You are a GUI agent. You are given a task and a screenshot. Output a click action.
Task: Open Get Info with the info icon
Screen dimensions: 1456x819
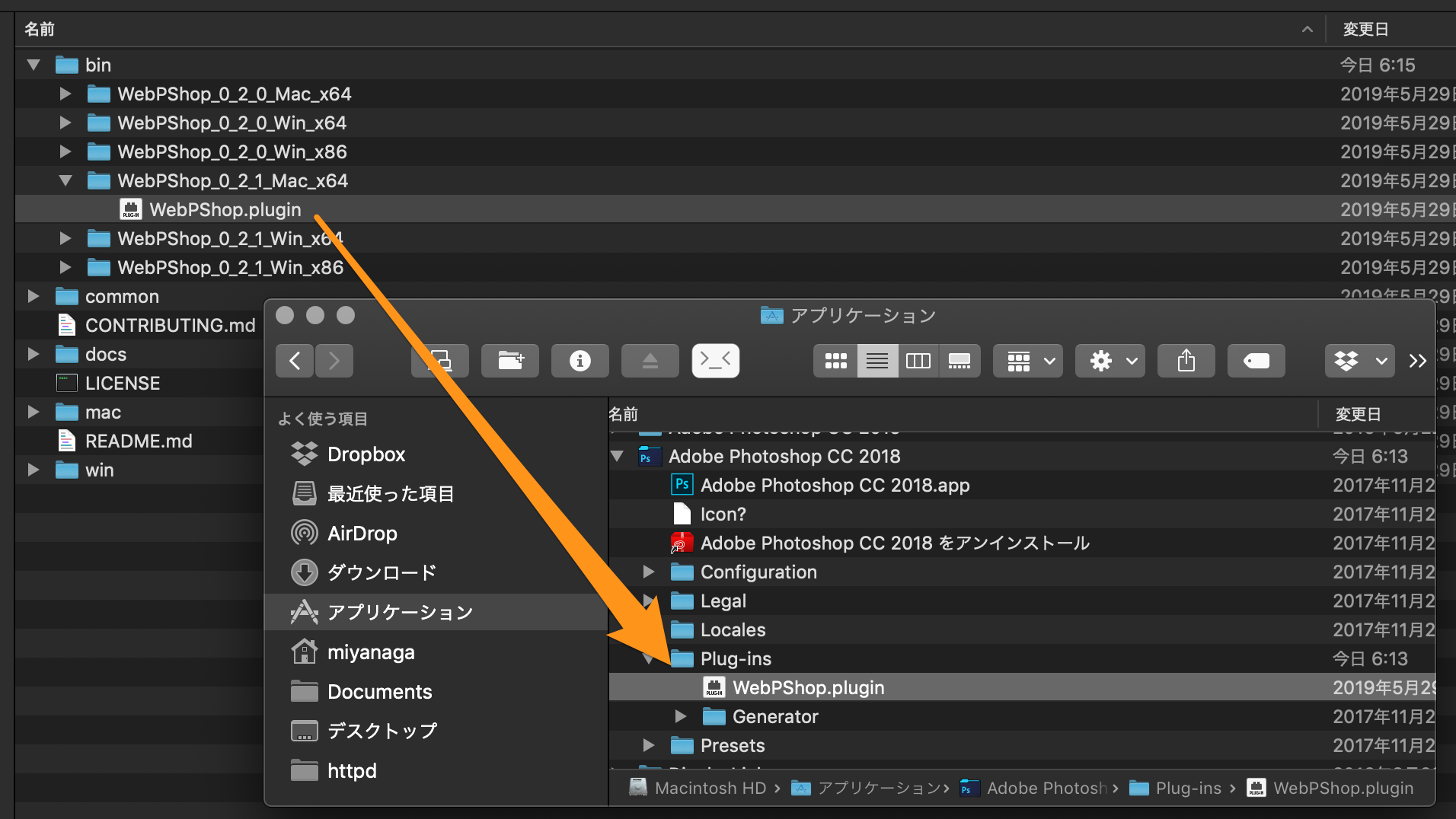tap(580, 361)
